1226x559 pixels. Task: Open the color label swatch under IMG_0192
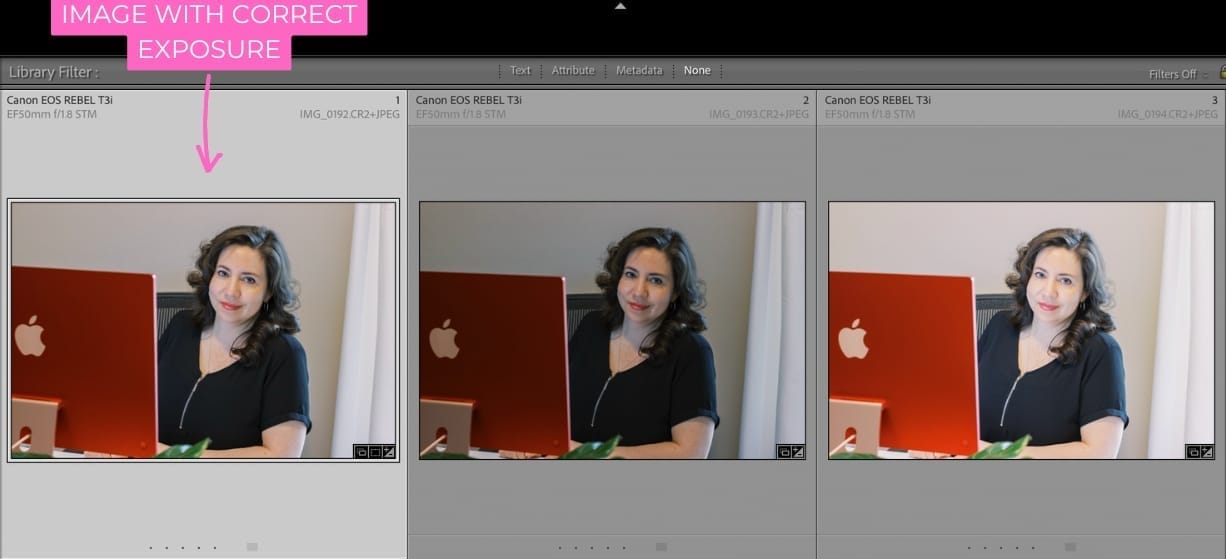coord(252,547)
